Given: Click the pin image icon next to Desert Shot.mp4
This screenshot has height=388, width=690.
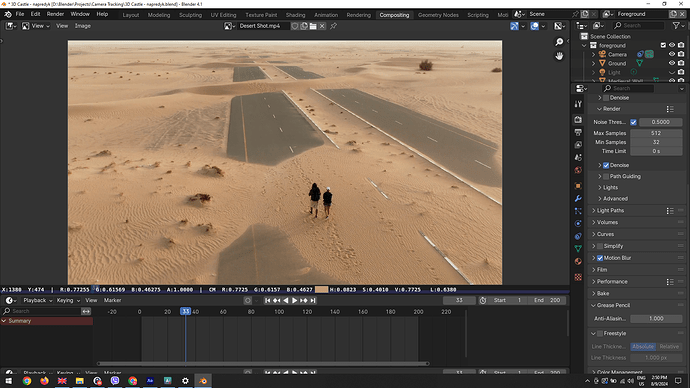Looking at the screenshot, I should [334, 26].
